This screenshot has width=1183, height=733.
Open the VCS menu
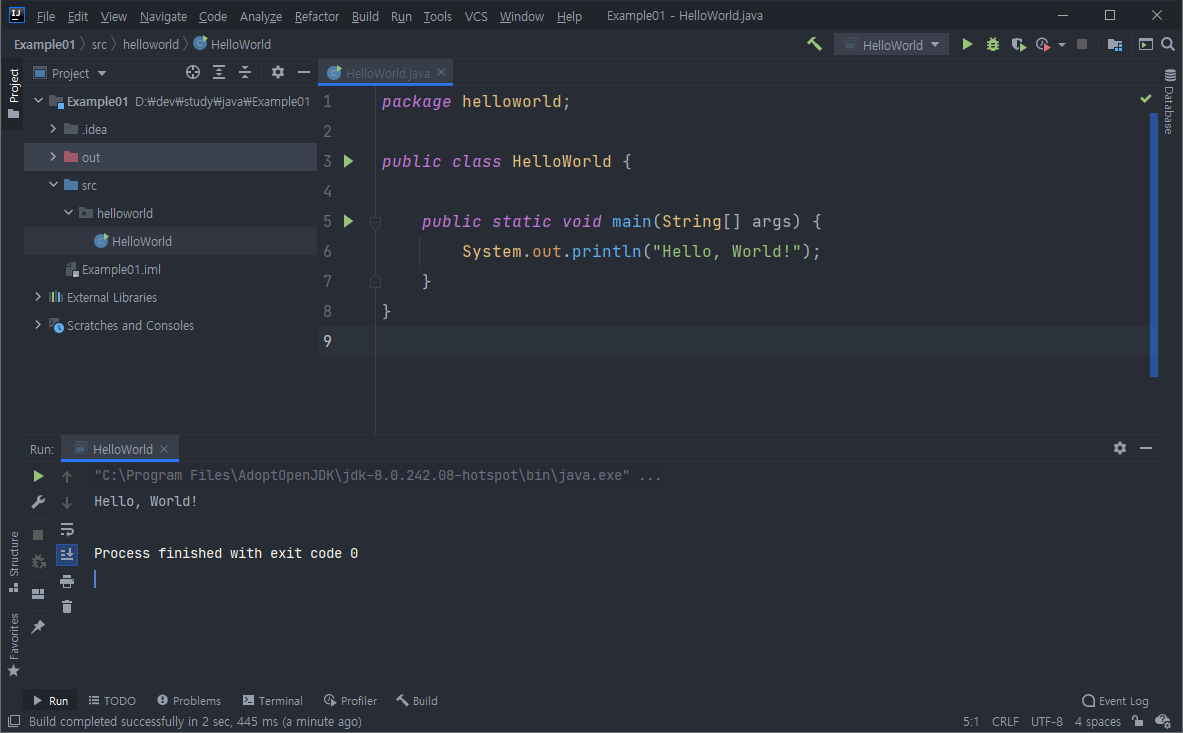[476, 16]
